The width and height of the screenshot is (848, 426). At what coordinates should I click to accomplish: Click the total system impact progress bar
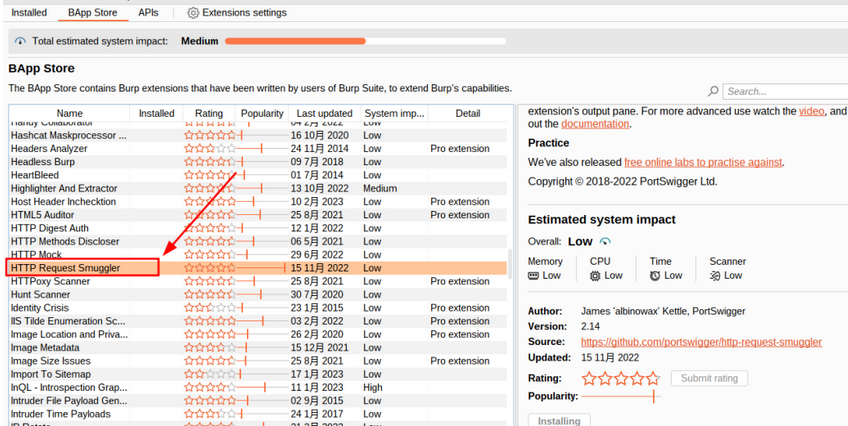[x=365, y=41]
